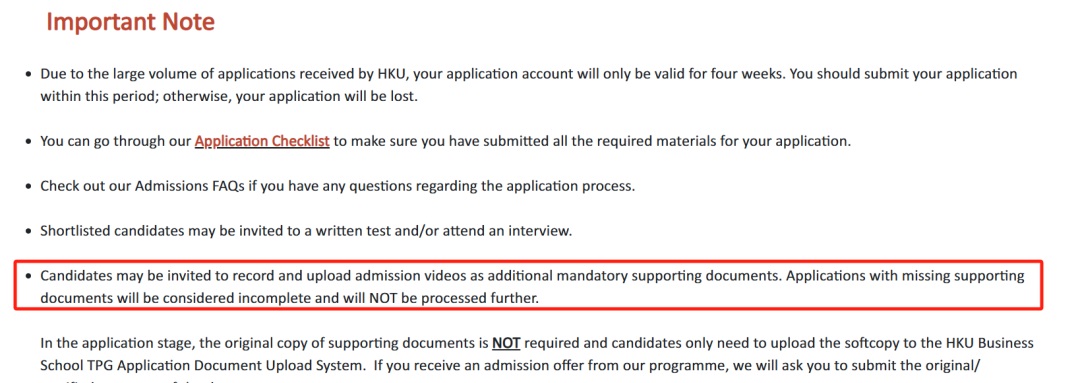Click bullet before 'Shortlisted candidates'
This screenshot has width=1080, height=383.
[28, 231]
